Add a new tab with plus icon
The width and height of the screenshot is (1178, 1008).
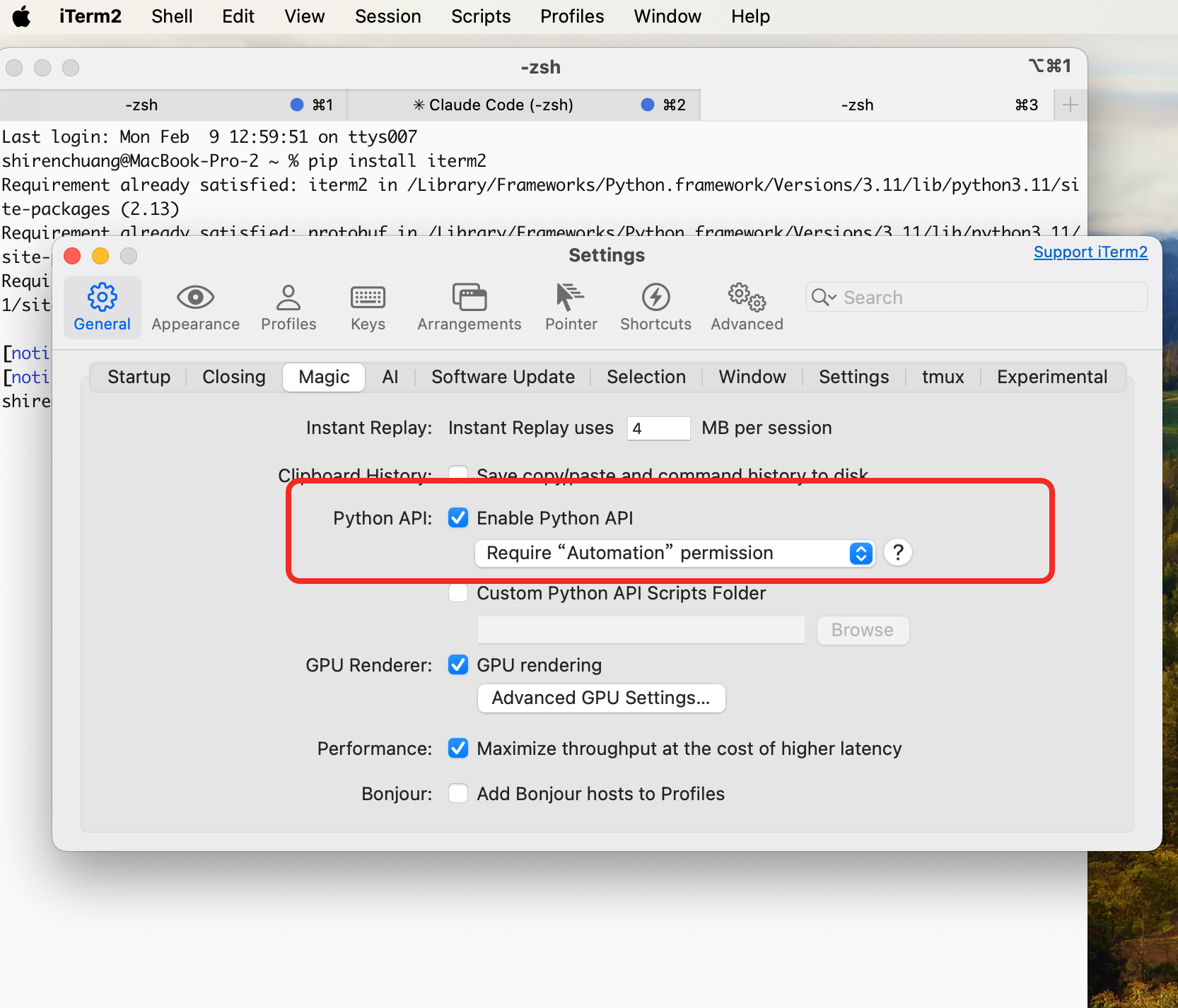tap(1071, 105)
